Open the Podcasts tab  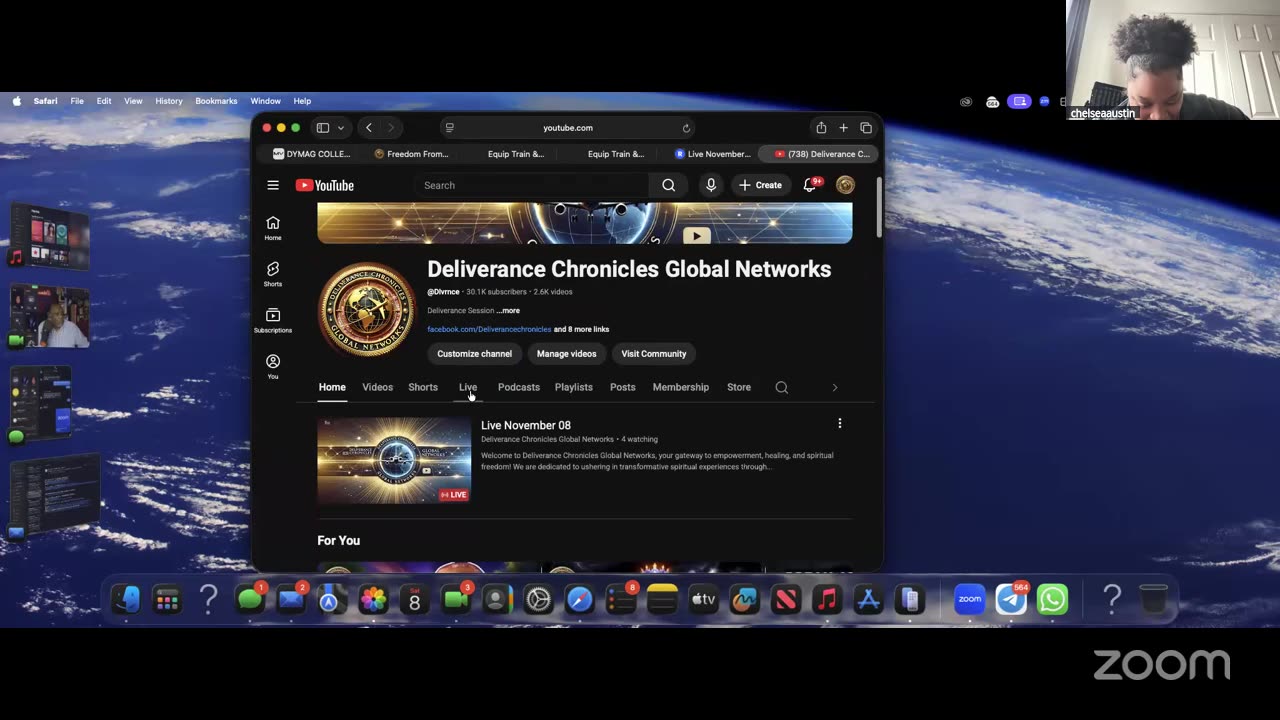coord(519,387)
